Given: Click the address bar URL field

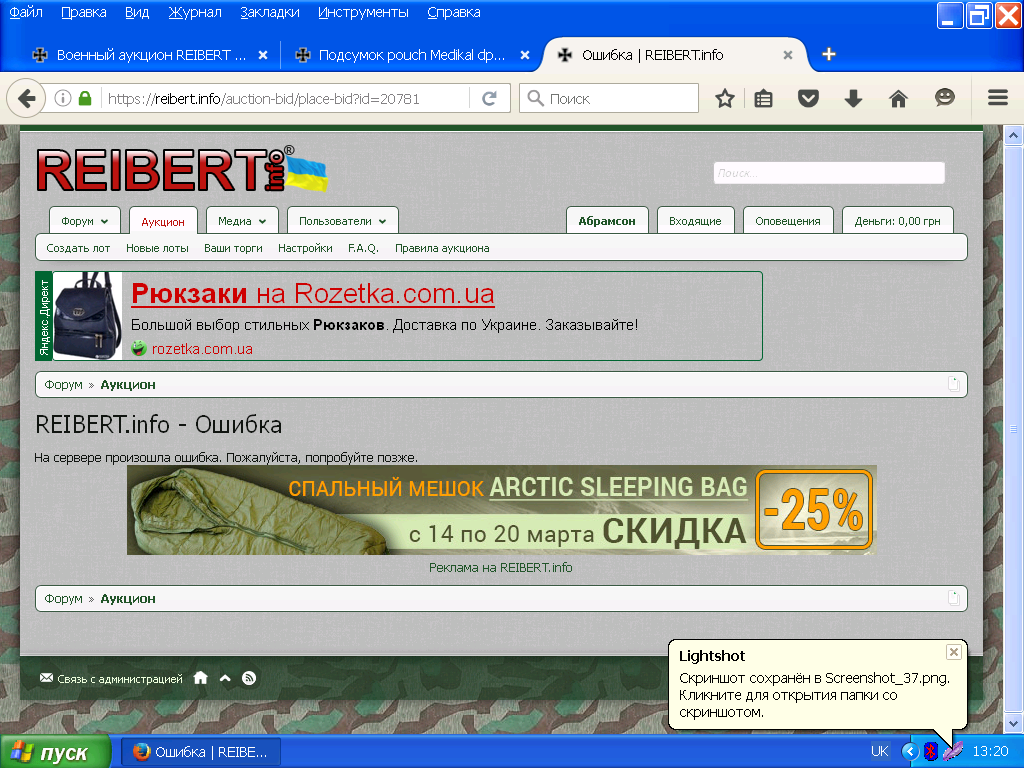Looking at the screenshot, I should coord(286,99).
